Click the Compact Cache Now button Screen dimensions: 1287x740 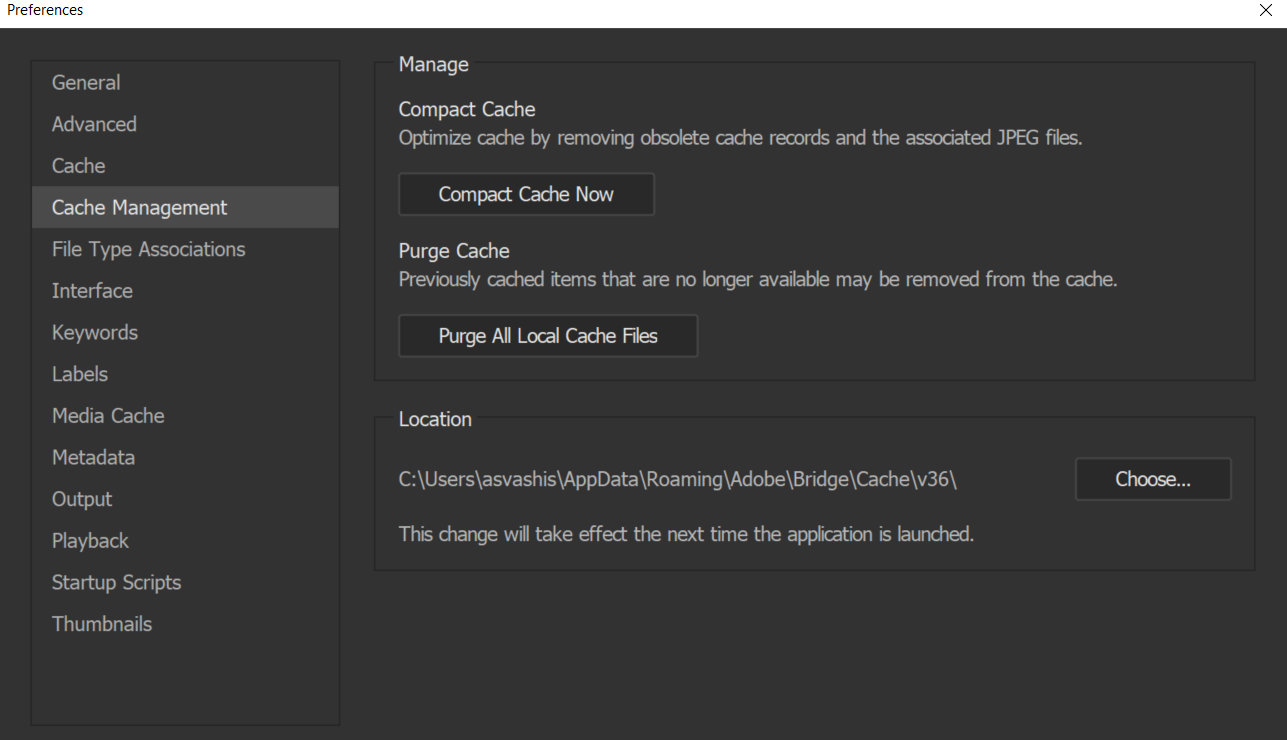(526, 194)
